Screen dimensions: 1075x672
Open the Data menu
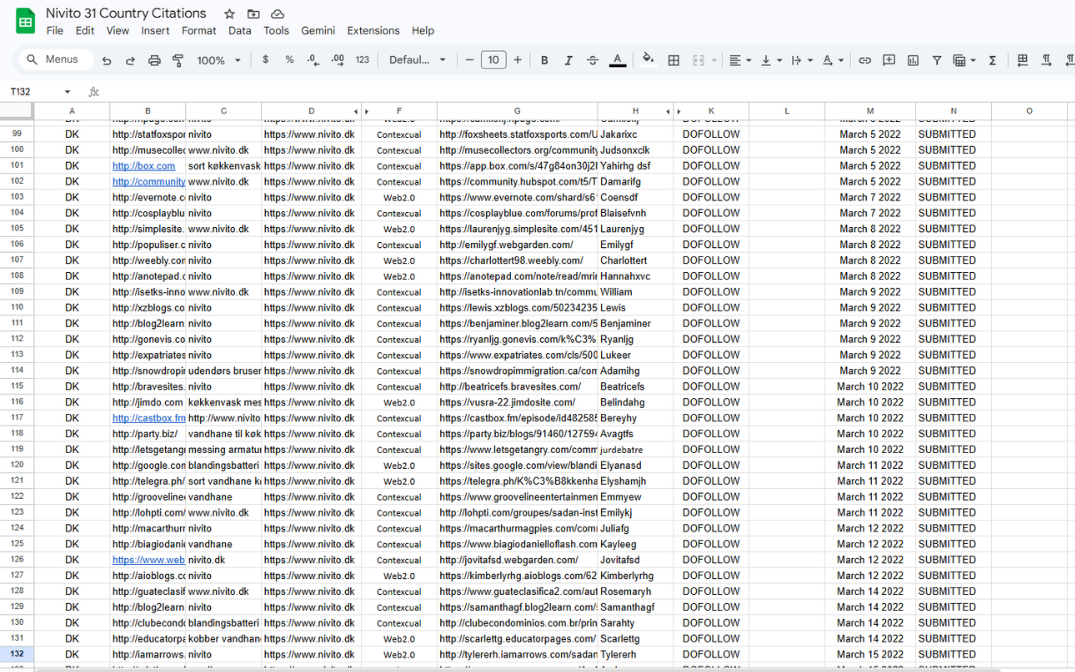240,31
